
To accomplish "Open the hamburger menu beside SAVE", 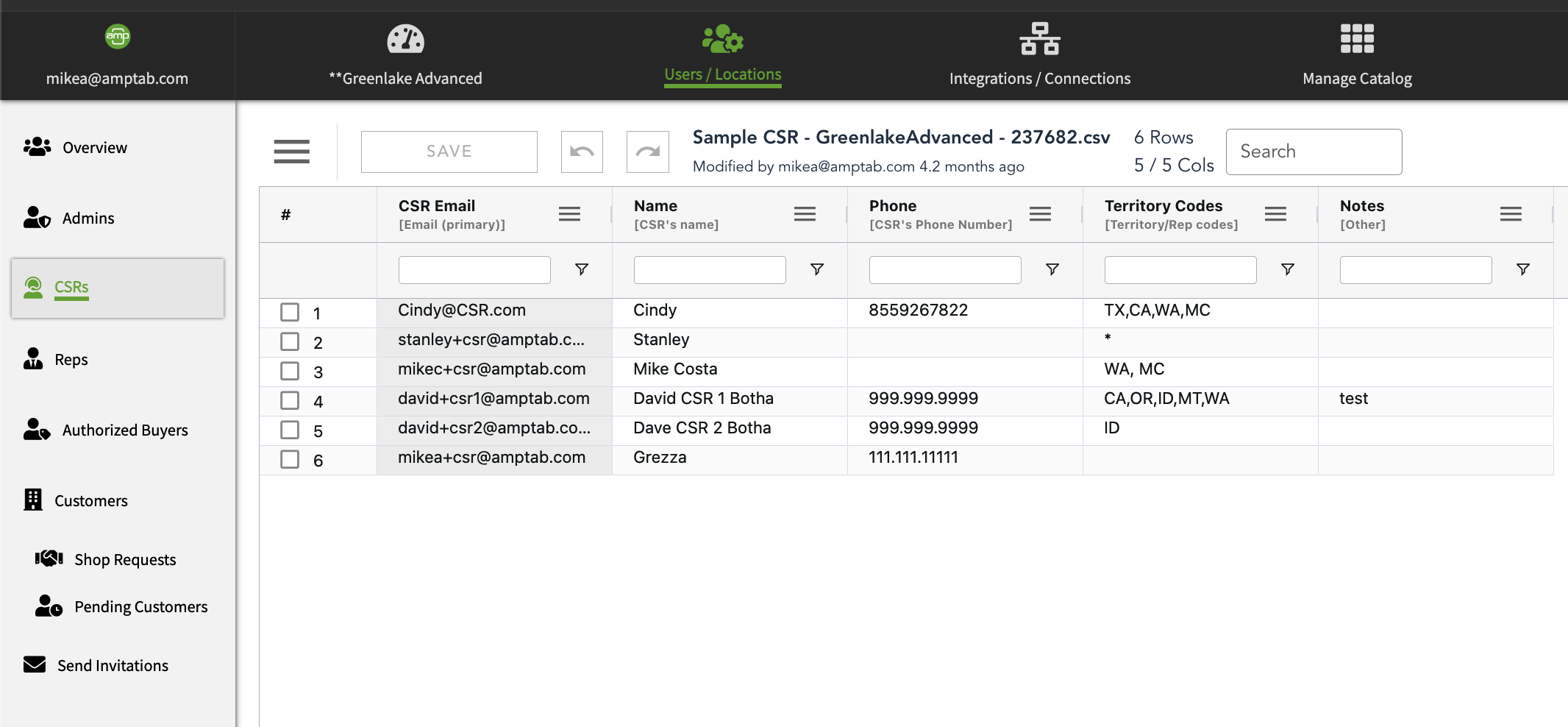I will (x=292, y=152).
